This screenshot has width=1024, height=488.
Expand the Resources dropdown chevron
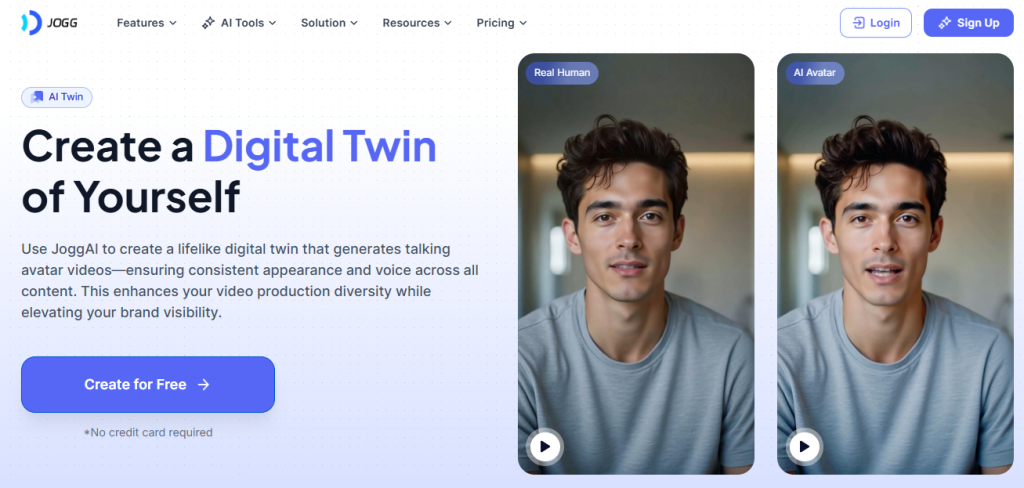coord(448,23)
